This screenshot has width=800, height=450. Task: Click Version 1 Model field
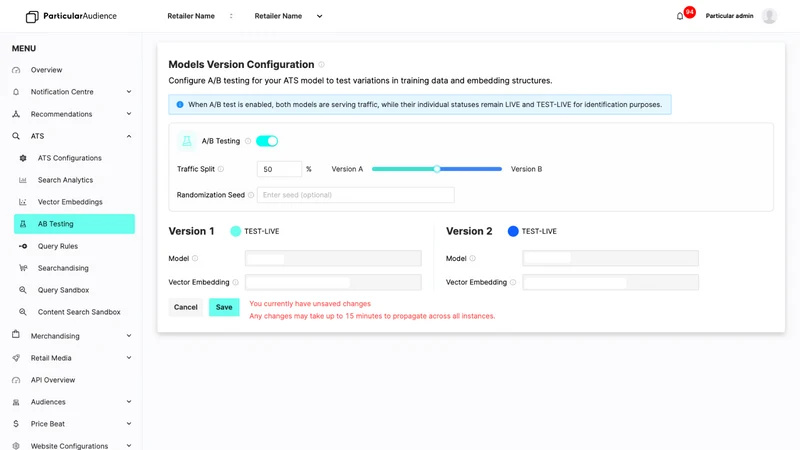(x=333, y=258)
